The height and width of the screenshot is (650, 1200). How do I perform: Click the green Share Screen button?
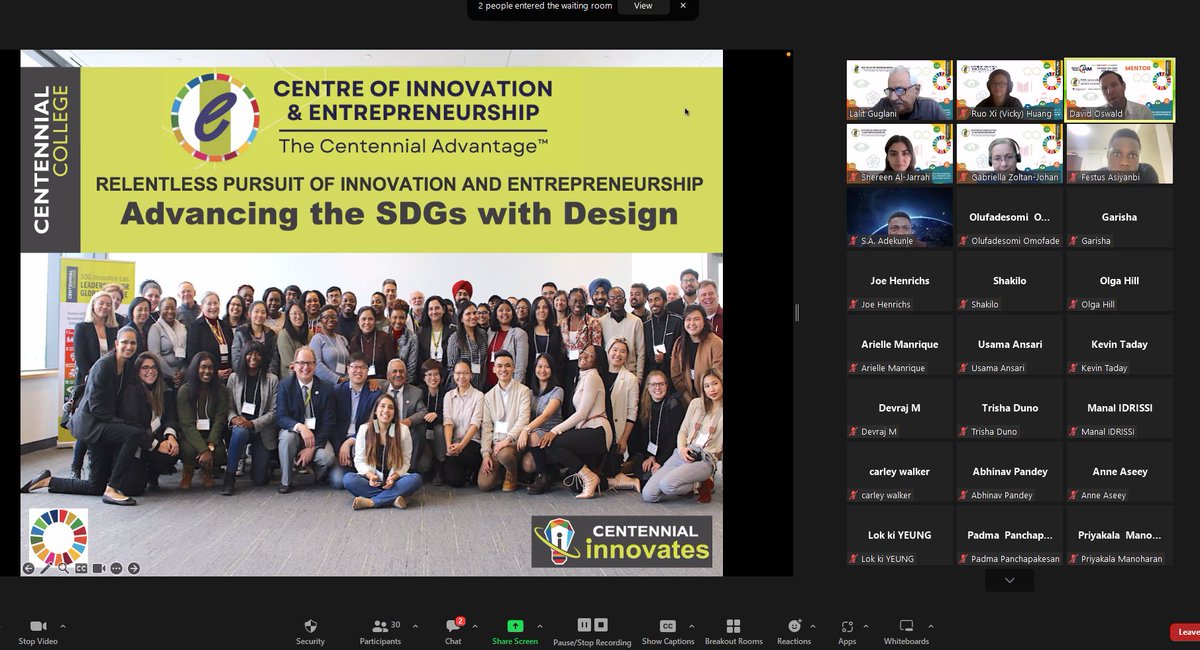tap(515, 631)
